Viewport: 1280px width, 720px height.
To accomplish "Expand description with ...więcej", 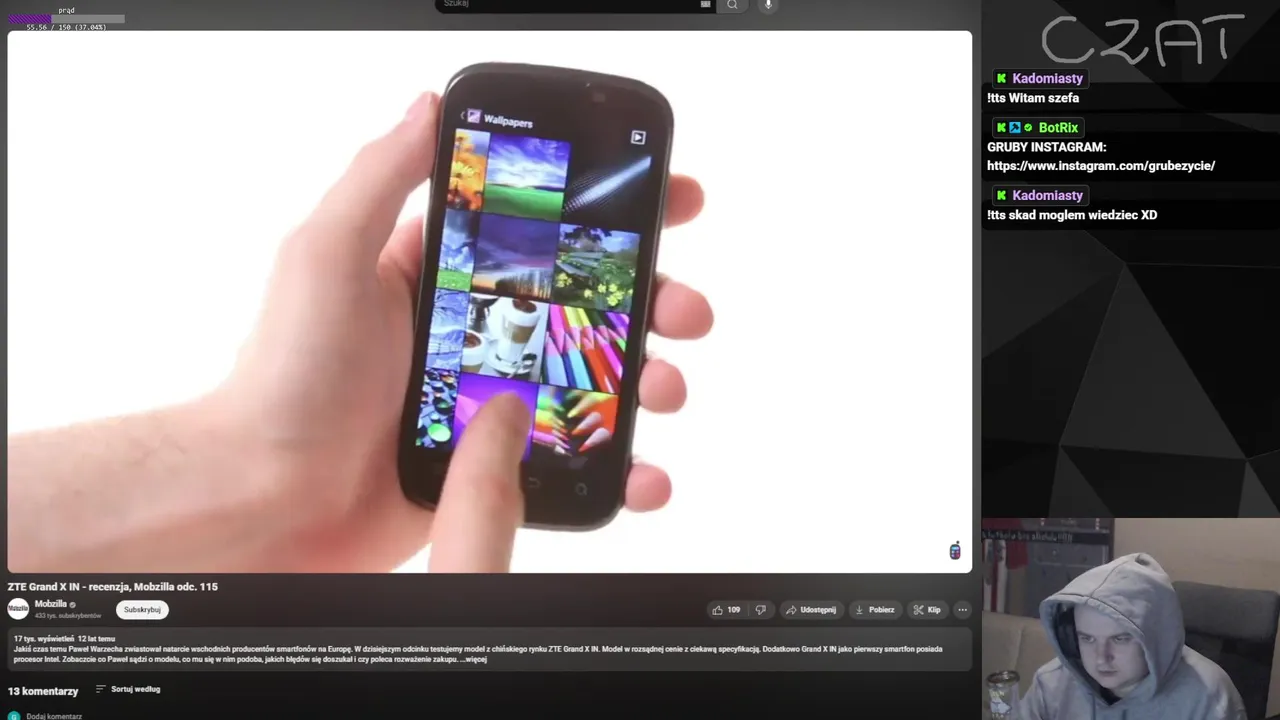I will (x=474, y=660).
